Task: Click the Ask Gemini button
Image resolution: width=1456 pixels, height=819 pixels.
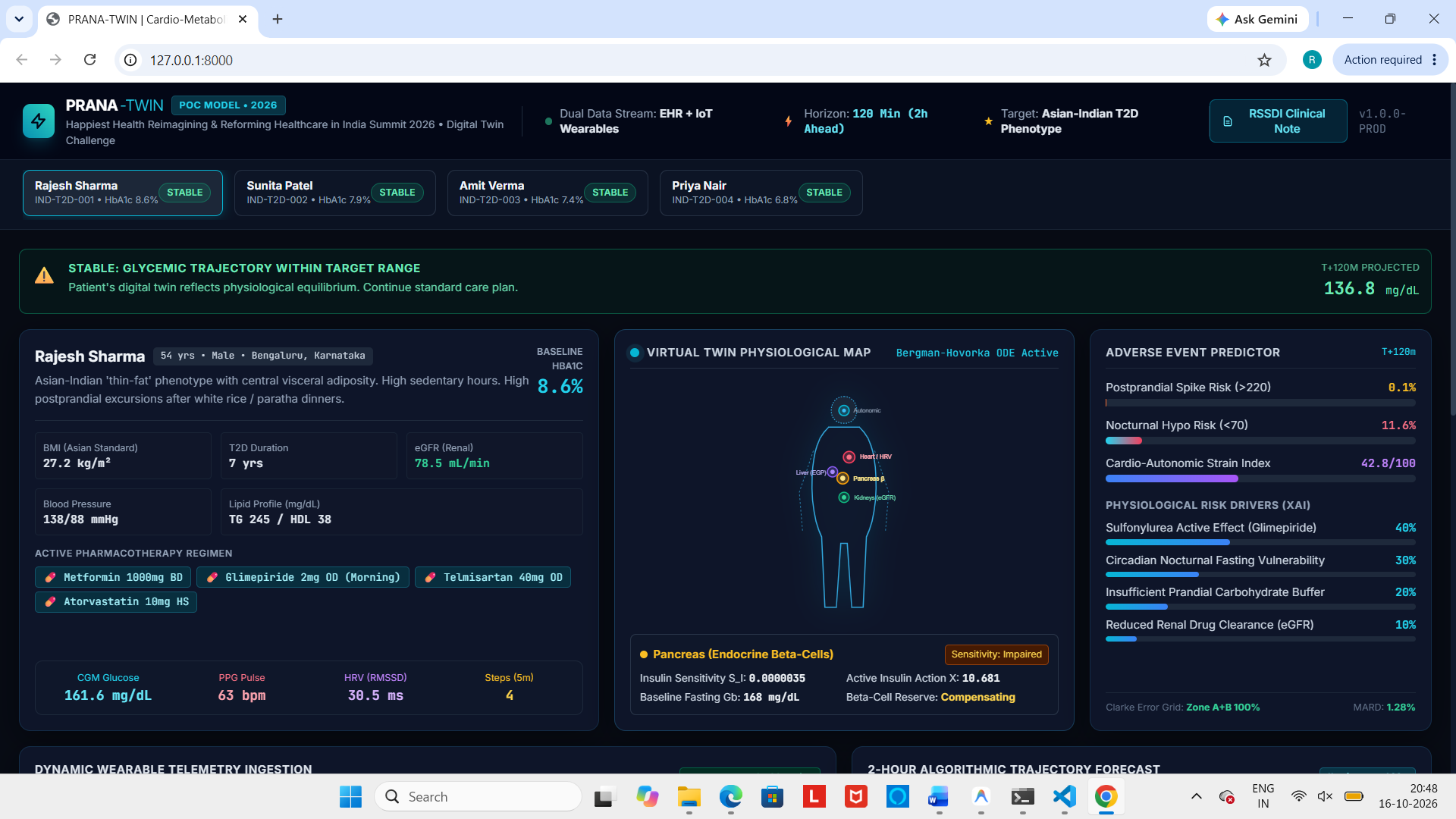Action: (x=1257, y=19)
